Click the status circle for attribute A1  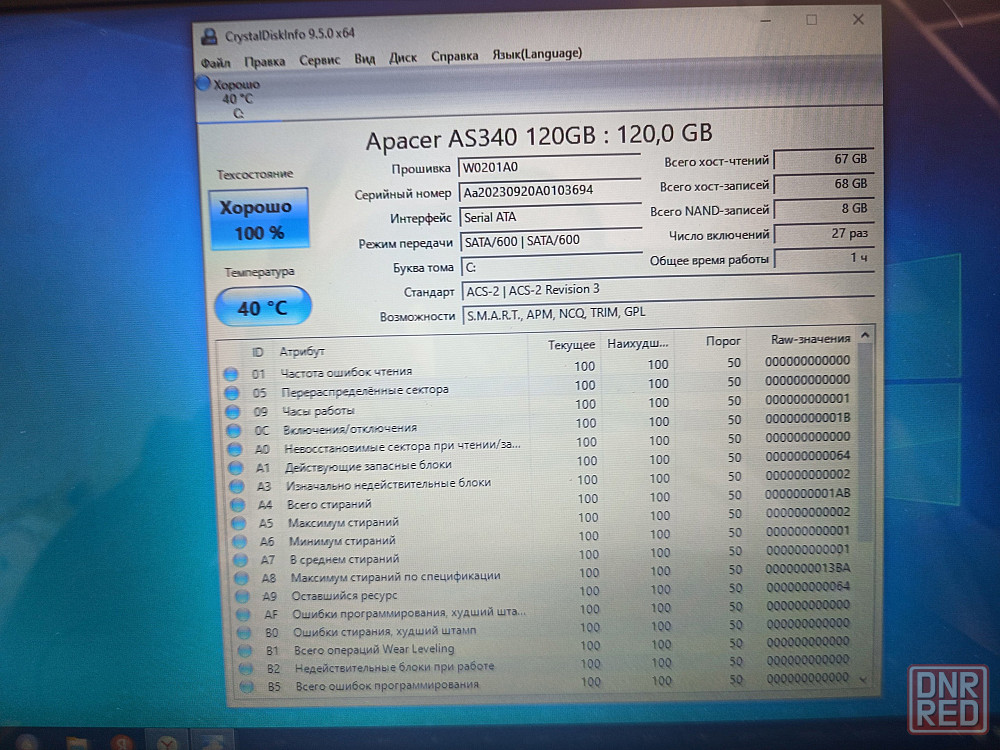tap(236, 467)
